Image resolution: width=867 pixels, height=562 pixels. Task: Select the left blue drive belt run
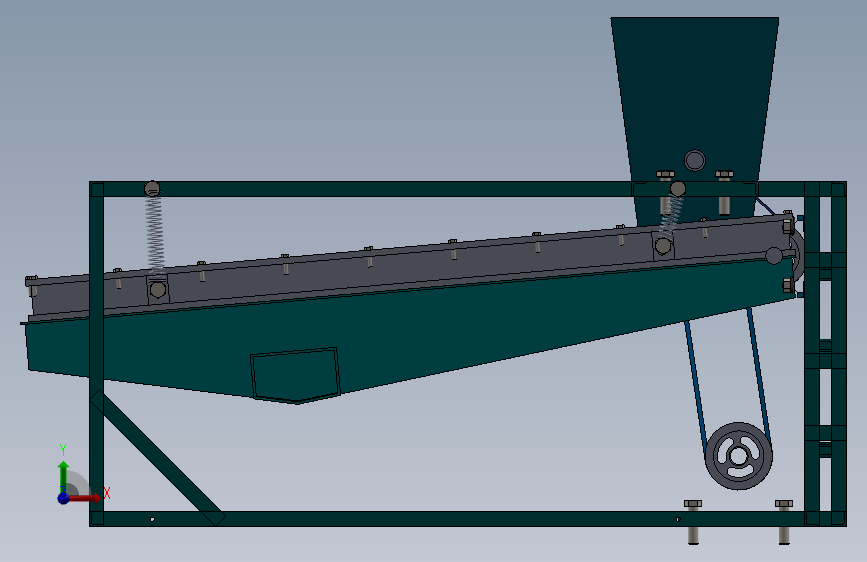pyautogui.click(x=697, y=387)
